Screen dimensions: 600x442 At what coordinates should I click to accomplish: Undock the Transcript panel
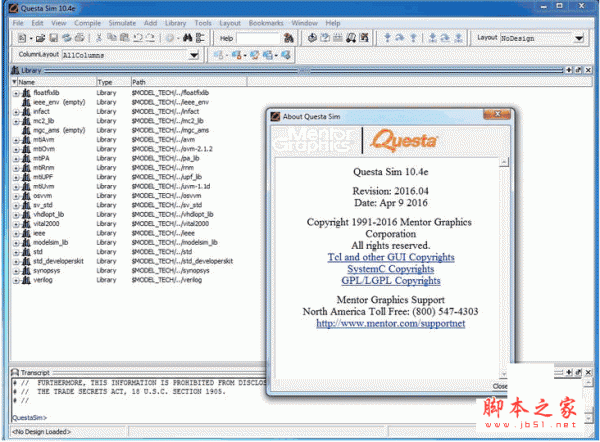[578, 372]
